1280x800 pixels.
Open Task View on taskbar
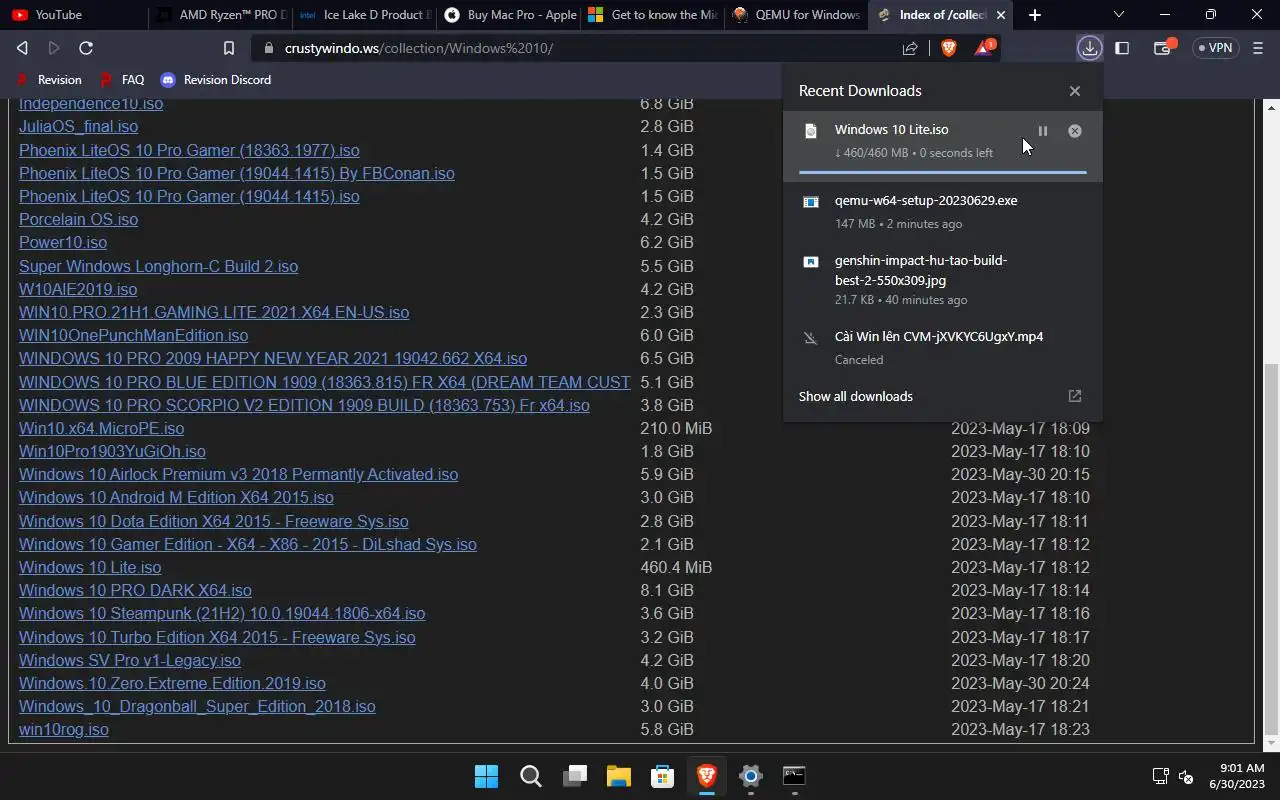pos(574,776)
